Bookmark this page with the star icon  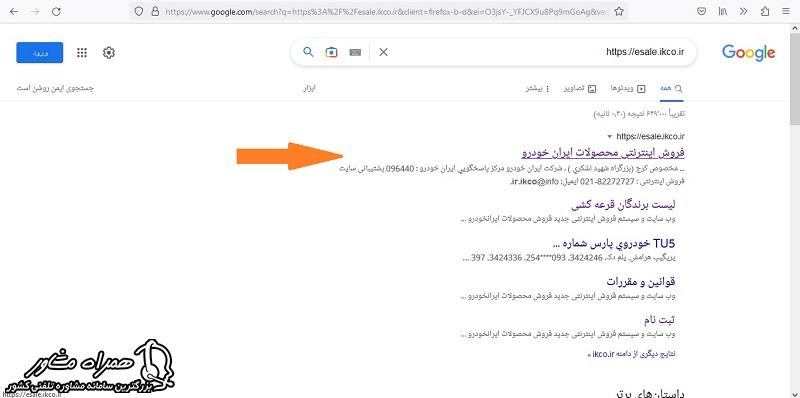[x=619, y=11]
